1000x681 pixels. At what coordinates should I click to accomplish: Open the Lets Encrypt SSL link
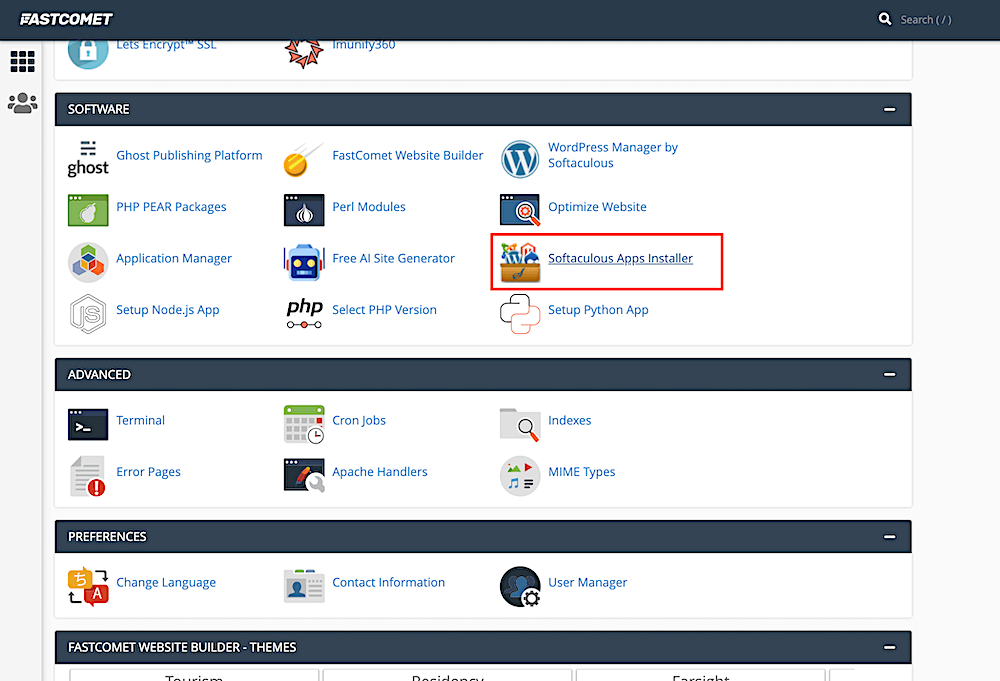click(x=166, y=45)
